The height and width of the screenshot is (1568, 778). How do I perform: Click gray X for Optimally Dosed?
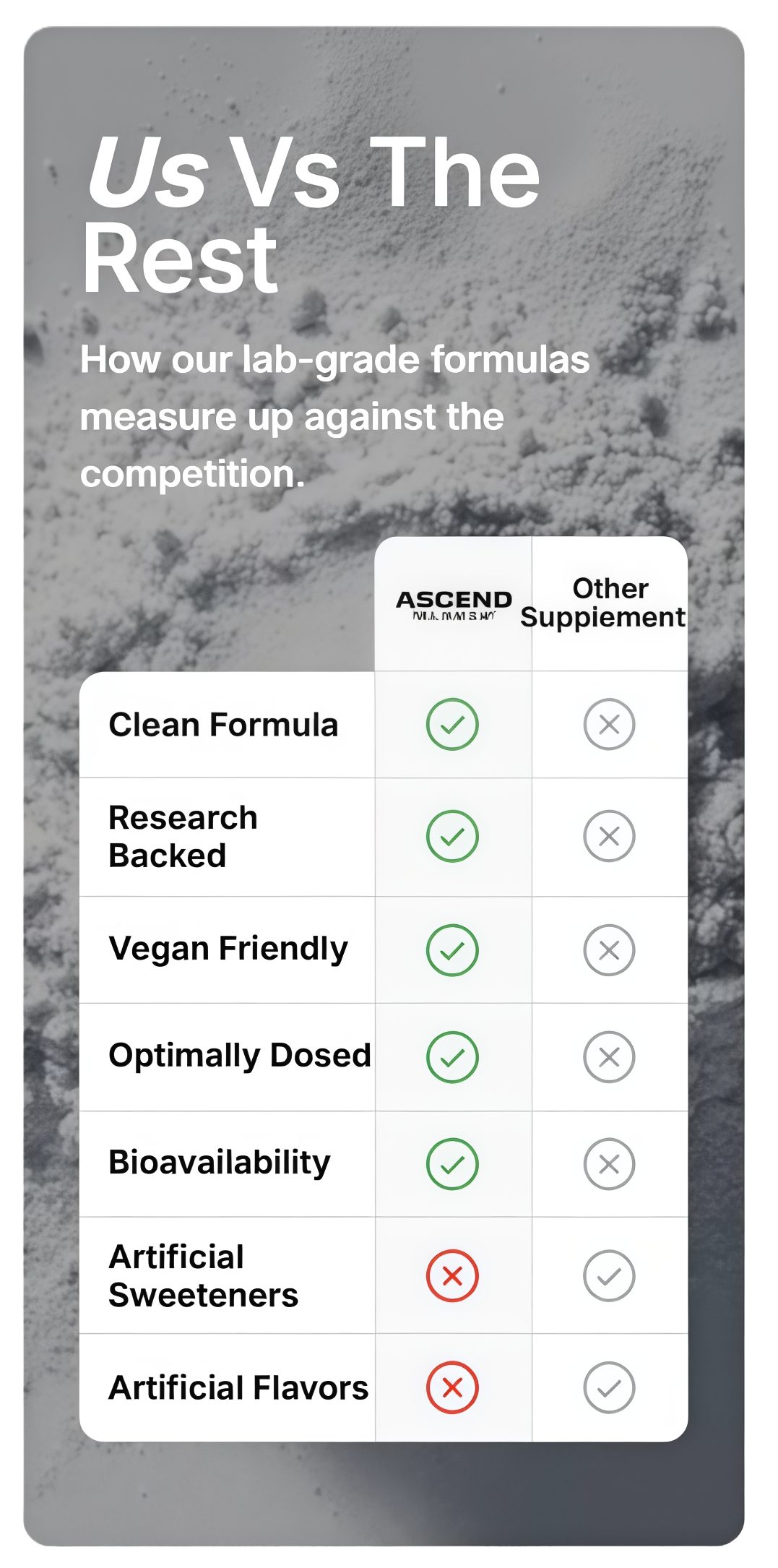pyautogui.click(x=609, y=1057)
